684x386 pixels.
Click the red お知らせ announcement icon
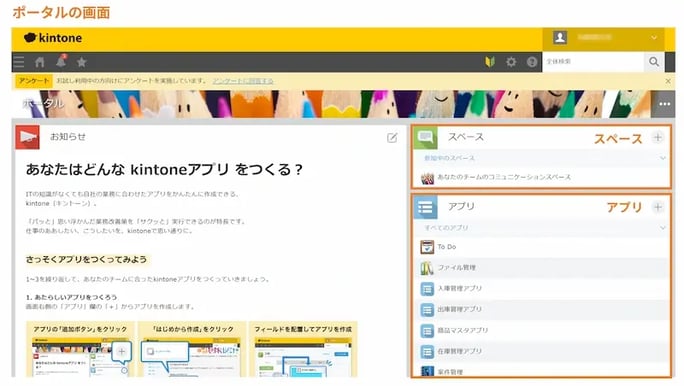tap(27, 137)
